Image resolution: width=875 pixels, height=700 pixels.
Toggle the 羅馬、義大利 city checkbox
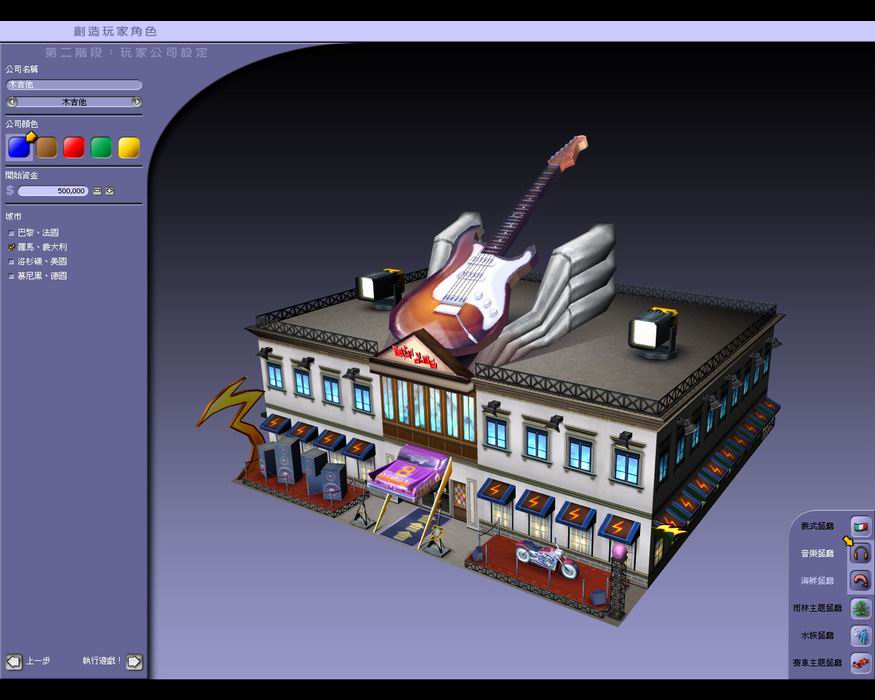click(12, 247)
